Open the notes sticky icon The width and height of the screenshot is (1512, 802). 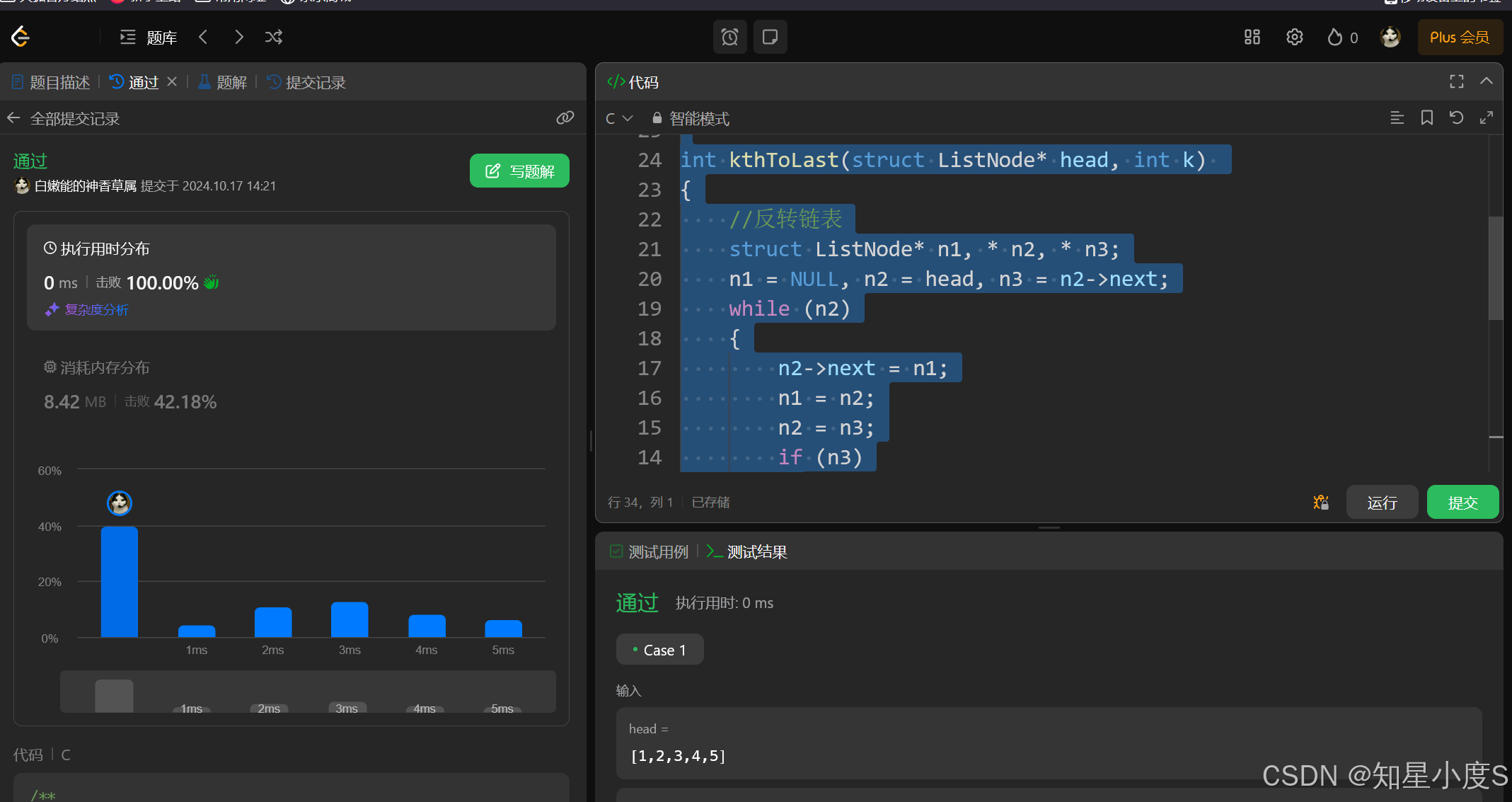point(770,37)
